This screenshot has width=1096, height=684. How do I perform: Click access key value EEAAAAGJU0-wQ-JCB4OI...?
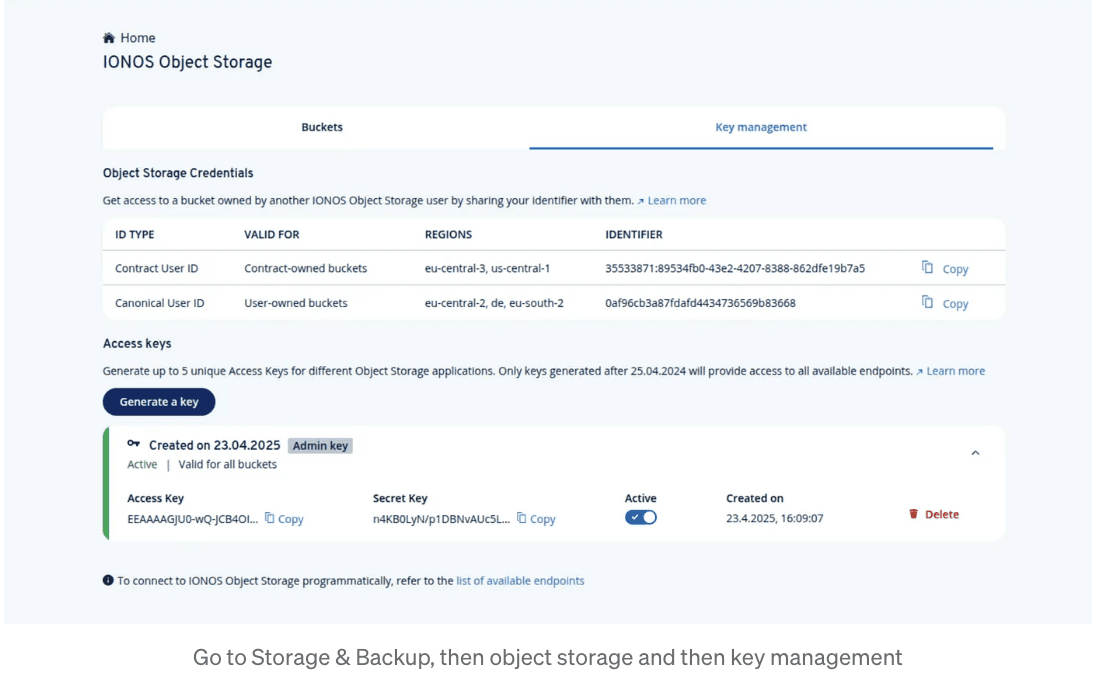point(192,518)
